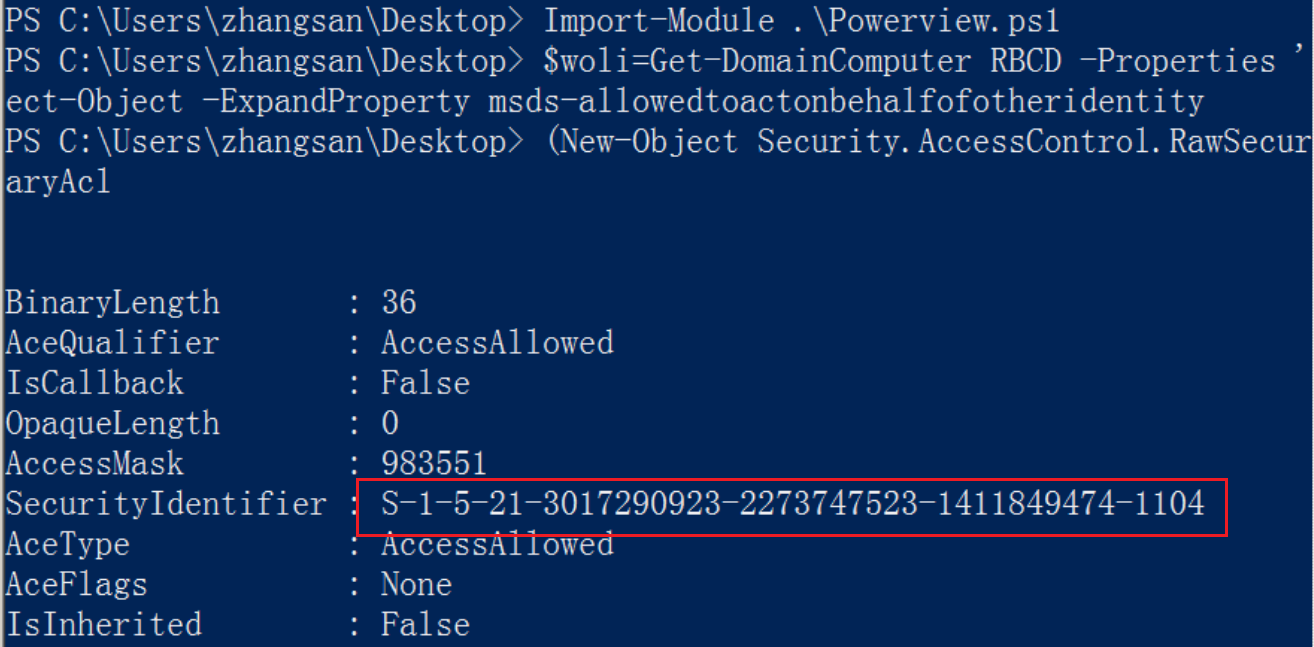Click the aryAcl wrapped text line
The height and width of the screenshot is (647, 1314).
(58, 182)
